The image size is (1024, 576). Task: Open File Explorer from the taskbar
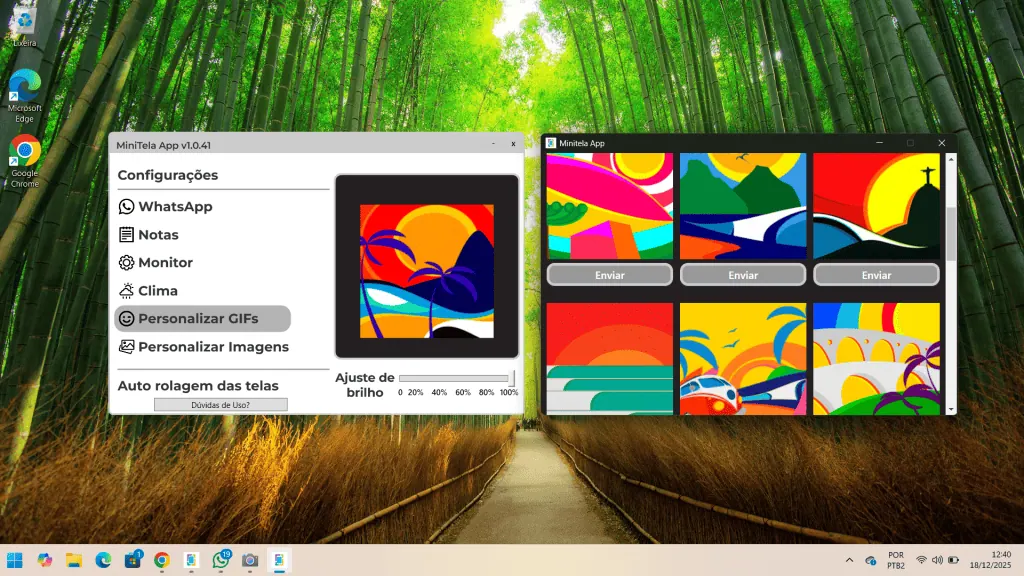[x=74, y=560]
